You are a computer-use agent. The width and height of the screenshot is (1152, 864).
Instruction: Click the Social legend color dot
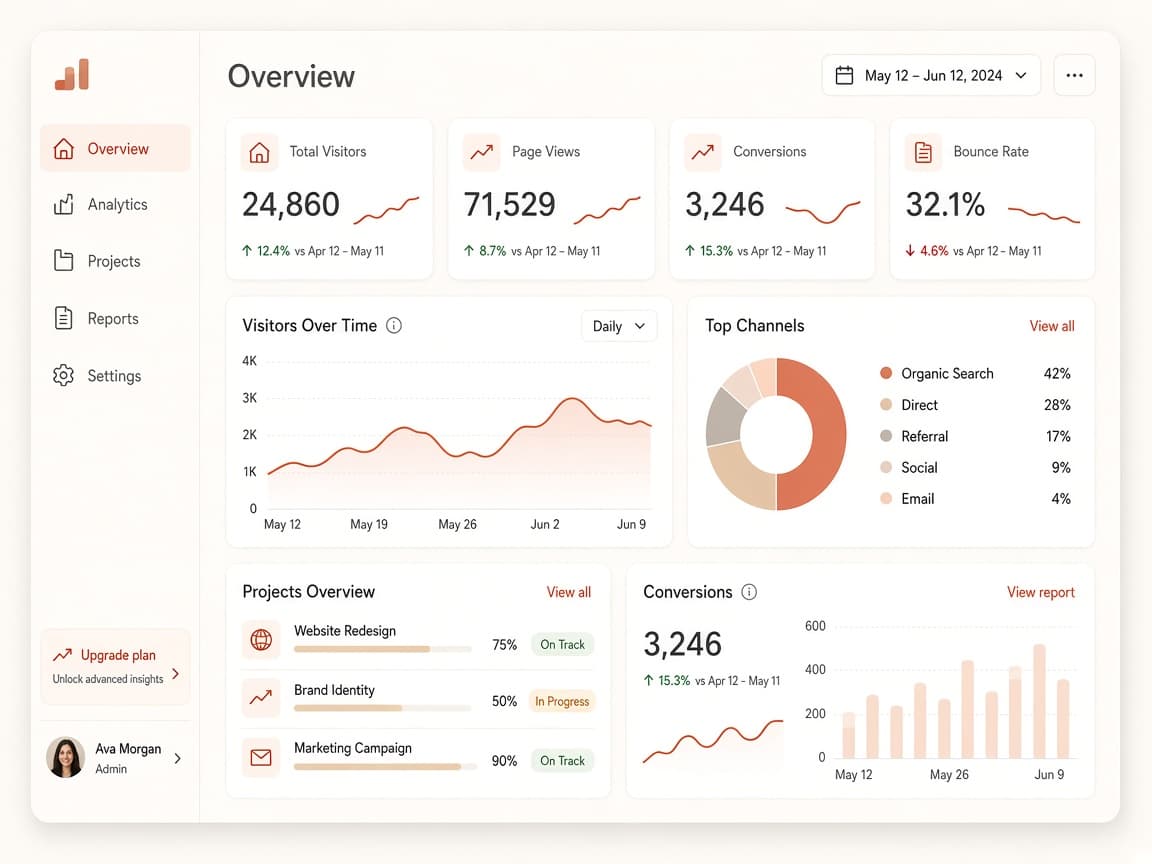(x=886, y=467)
